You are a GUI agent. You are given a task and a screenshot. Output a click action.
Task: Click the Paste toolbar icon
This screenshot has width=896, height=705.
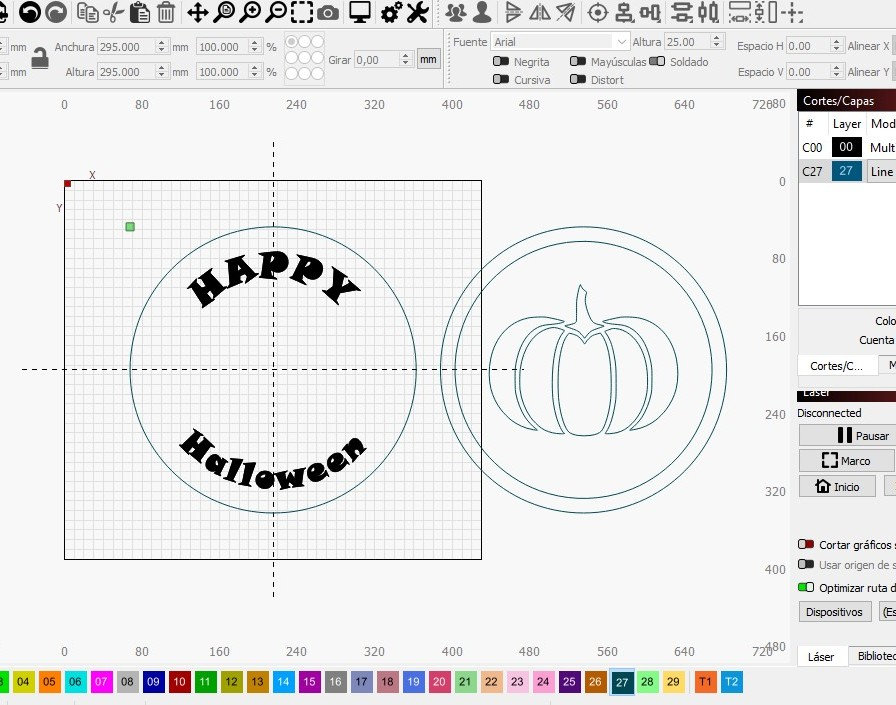point(140,14)
